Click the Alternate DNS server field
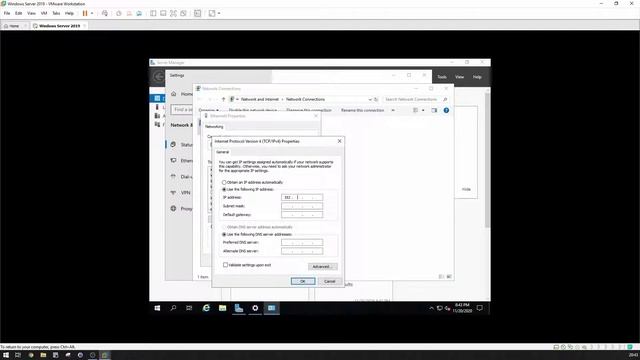 pos(302,251)
